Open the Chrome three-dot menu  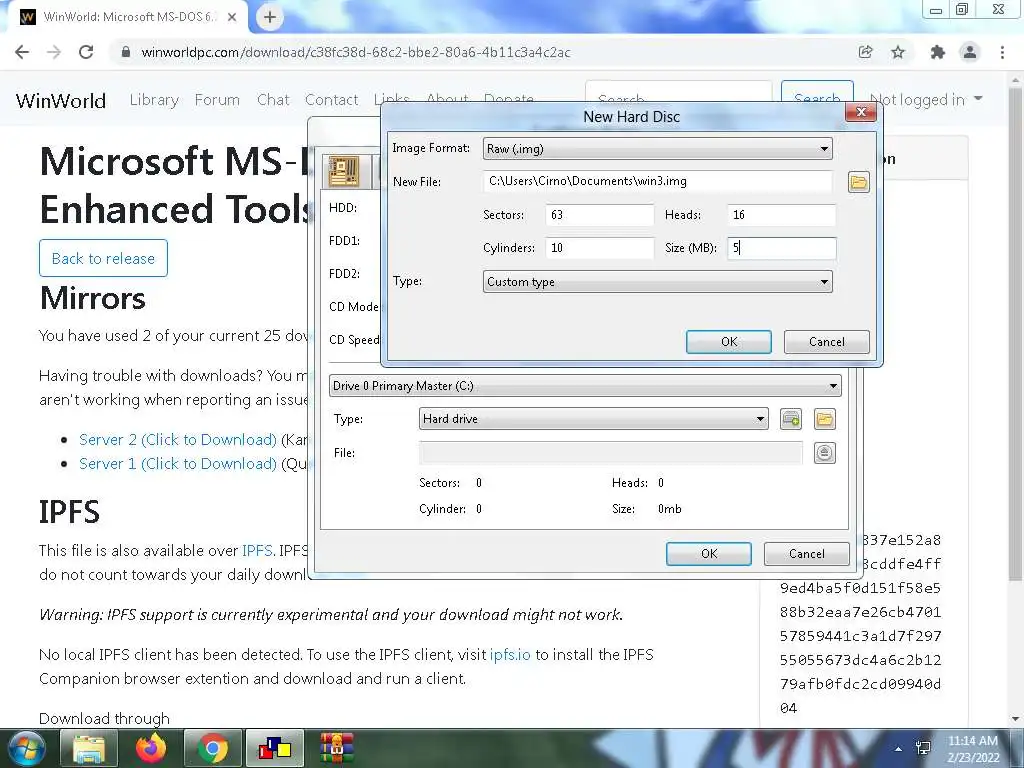(x=1002, y=52)
